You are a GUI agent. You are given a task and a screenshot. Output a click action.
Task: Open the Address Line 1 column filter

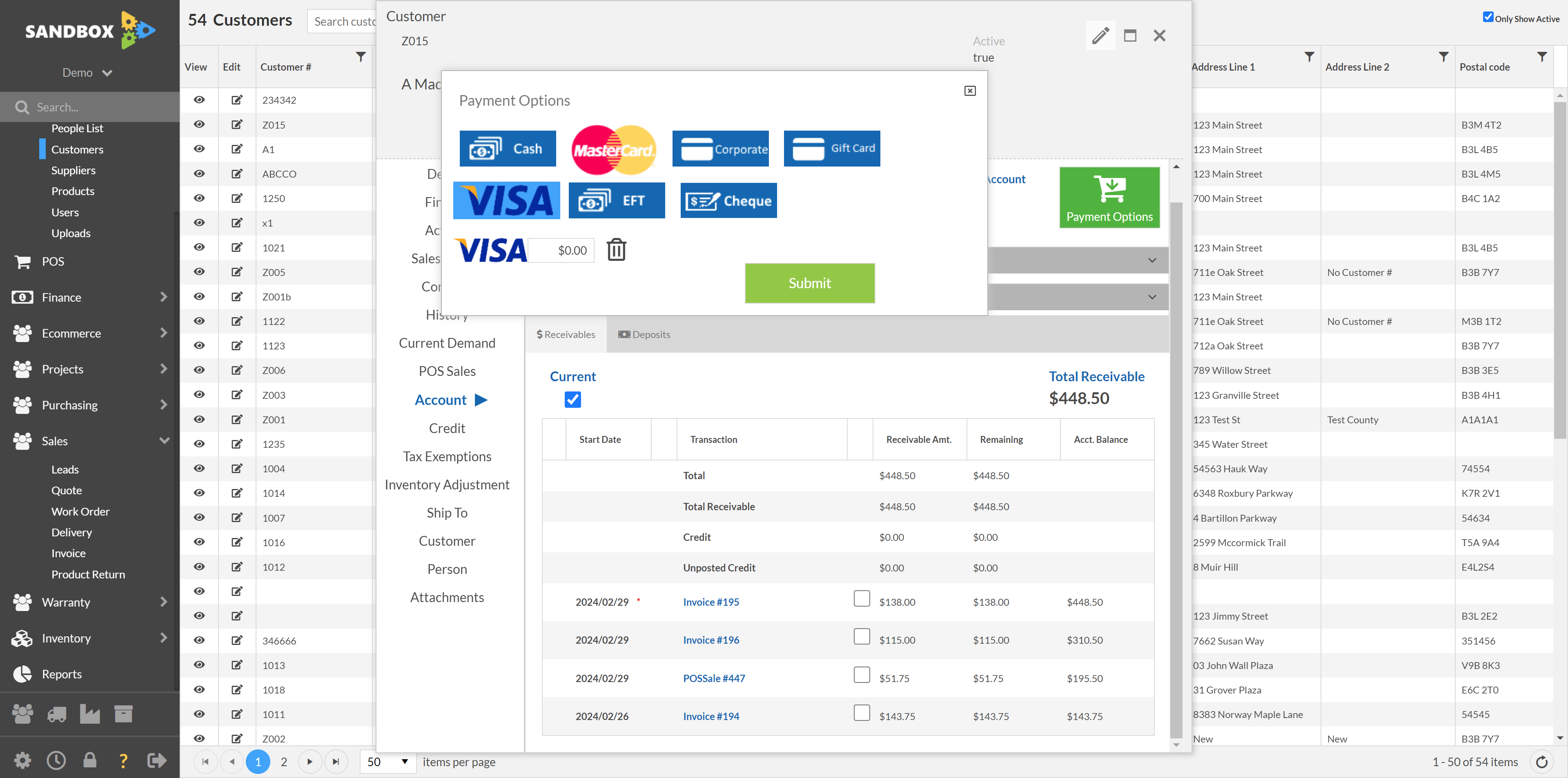(1309, 57)
